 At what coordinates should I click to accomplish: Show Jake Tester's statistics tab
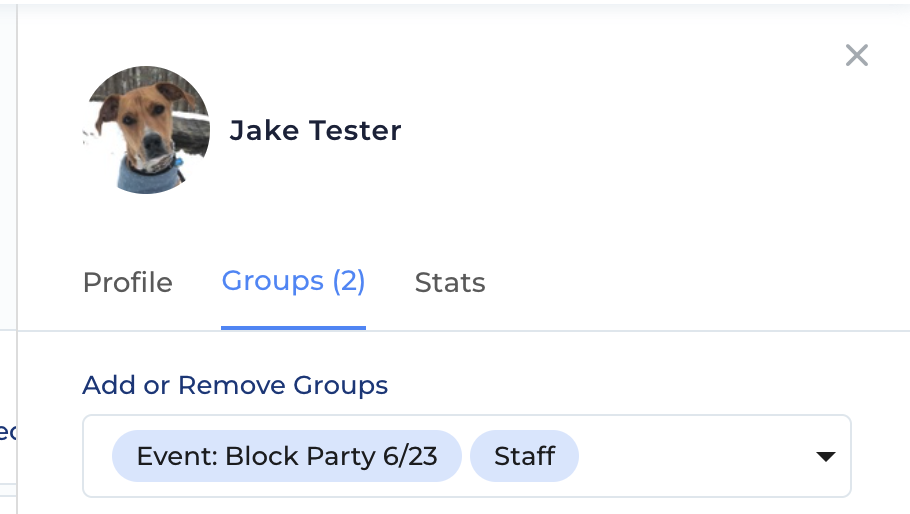coord(450,283)
